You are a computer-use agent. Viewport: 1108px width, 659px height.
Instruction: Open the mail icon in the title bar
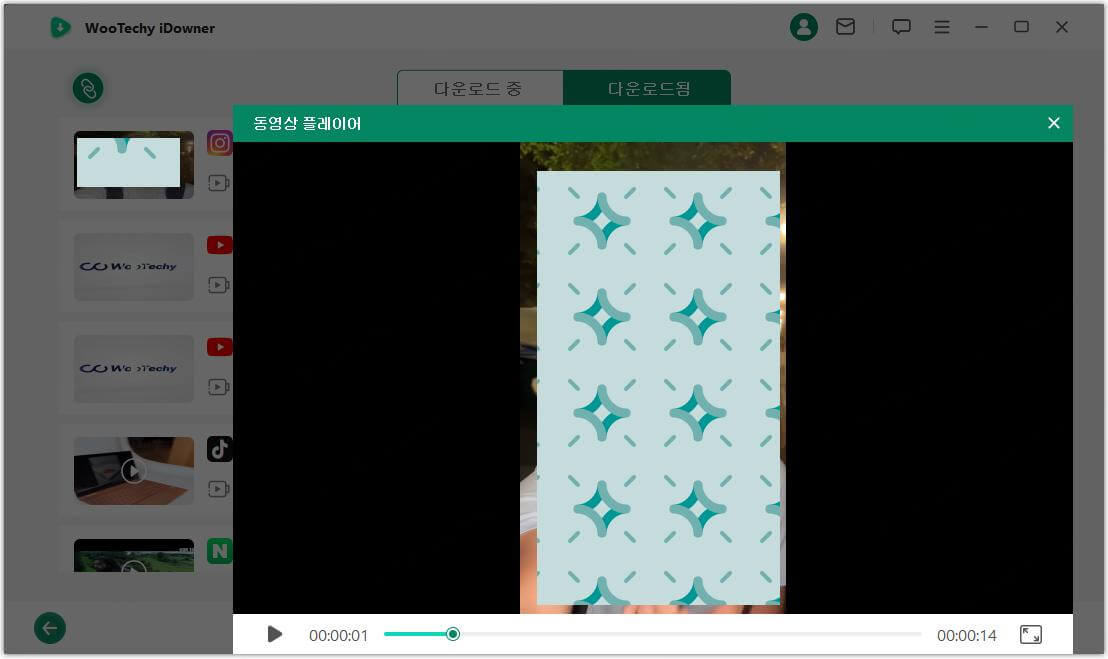pos(846,27)
